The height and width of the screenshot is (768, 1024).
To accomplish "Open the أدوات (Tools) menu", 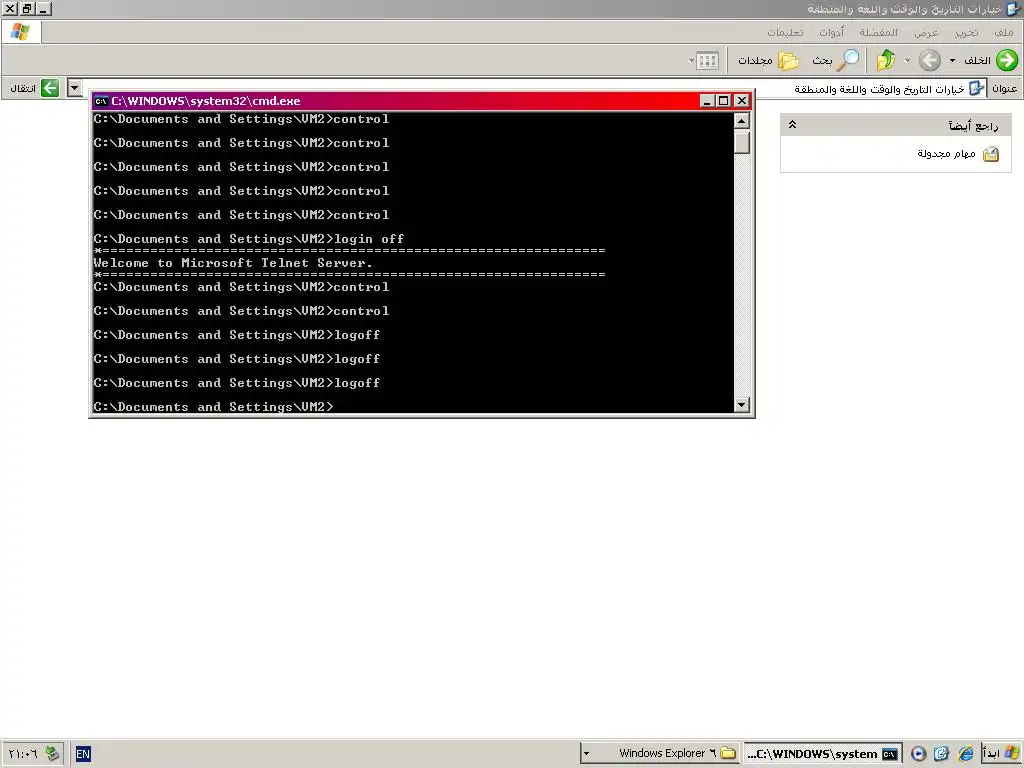I will pos(831,32).
